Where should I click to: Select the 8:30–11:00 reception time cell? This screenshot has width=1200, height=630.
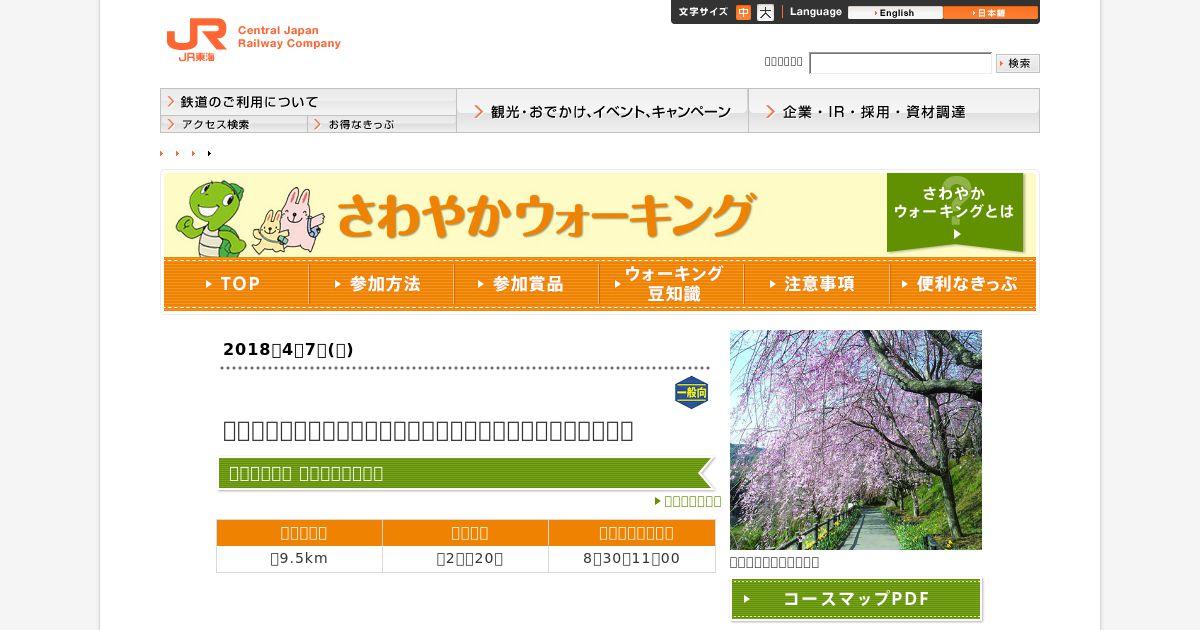point(631,559)
